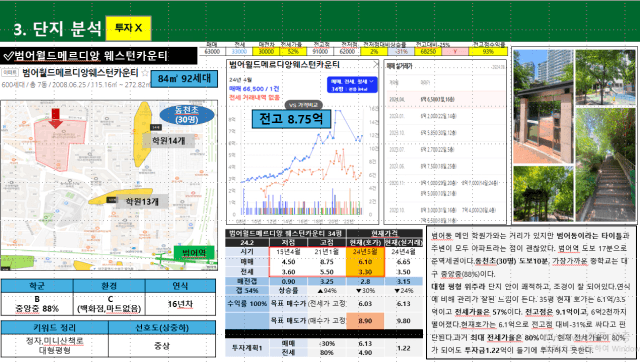Select the 갭 54% cell
The image size is (640, 363).
point(247,291)
